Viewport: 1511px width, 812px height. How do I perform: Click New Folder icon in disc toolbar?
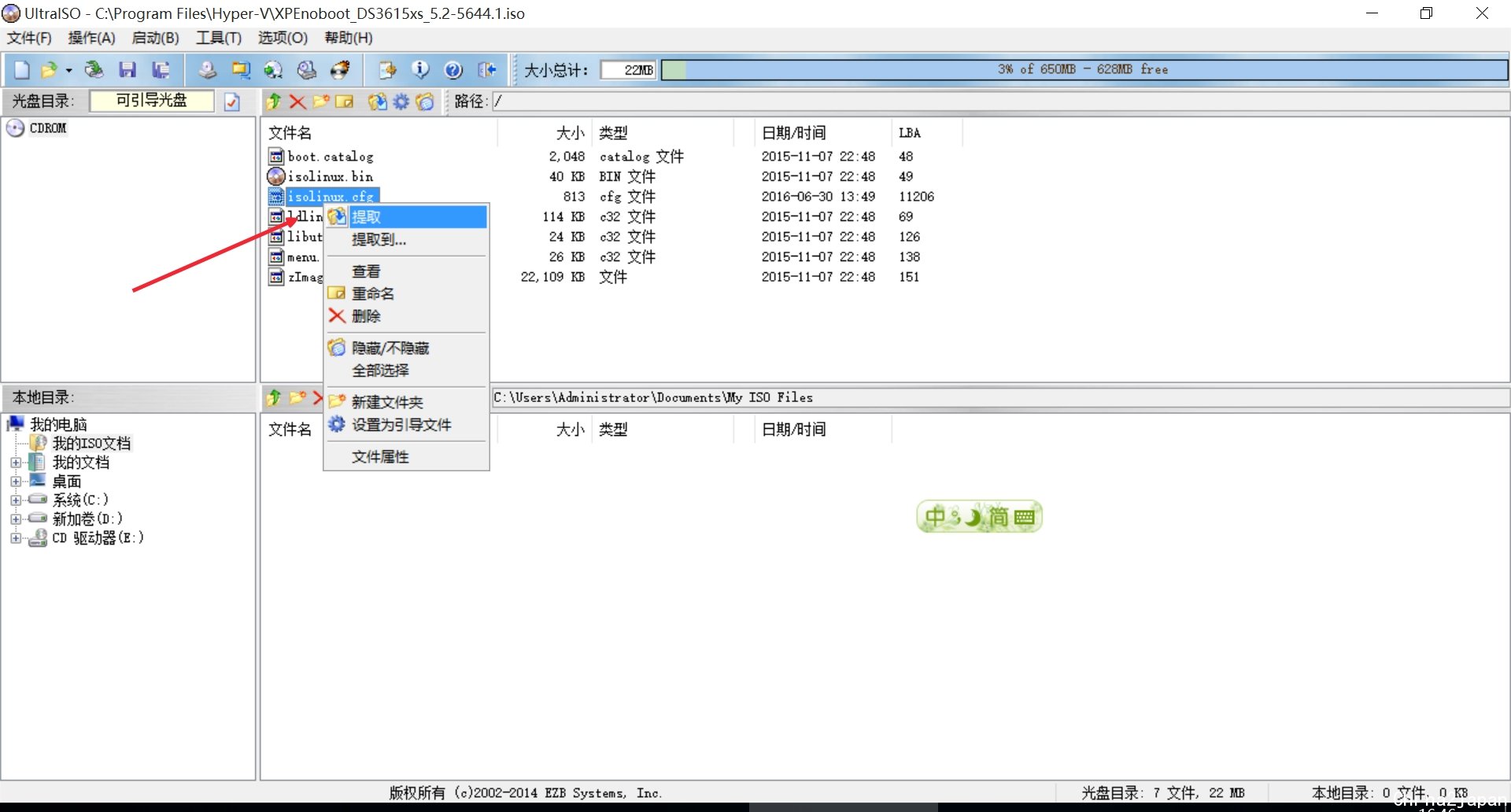pos(321,101)
